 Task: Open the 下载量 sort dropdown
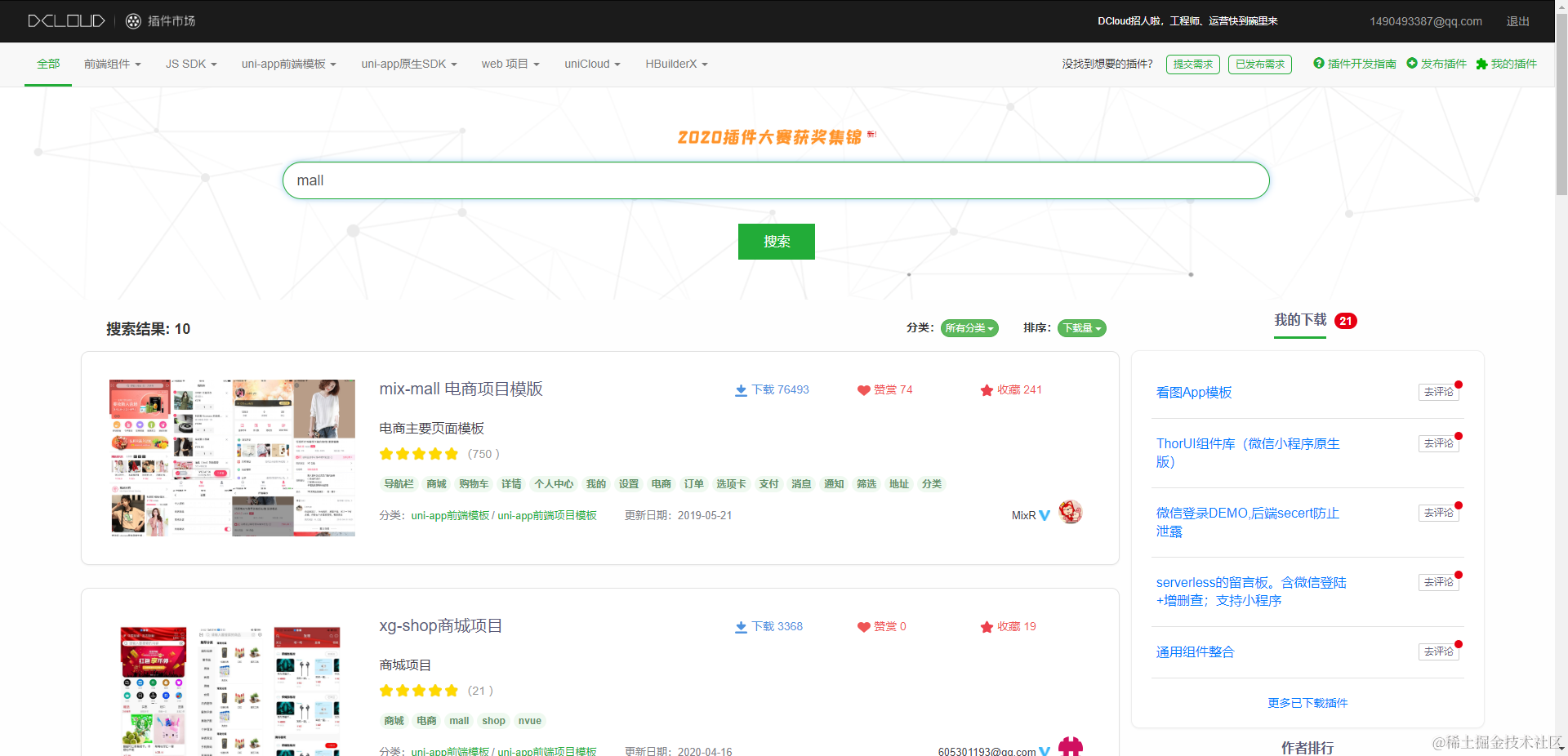[1082, 328]
